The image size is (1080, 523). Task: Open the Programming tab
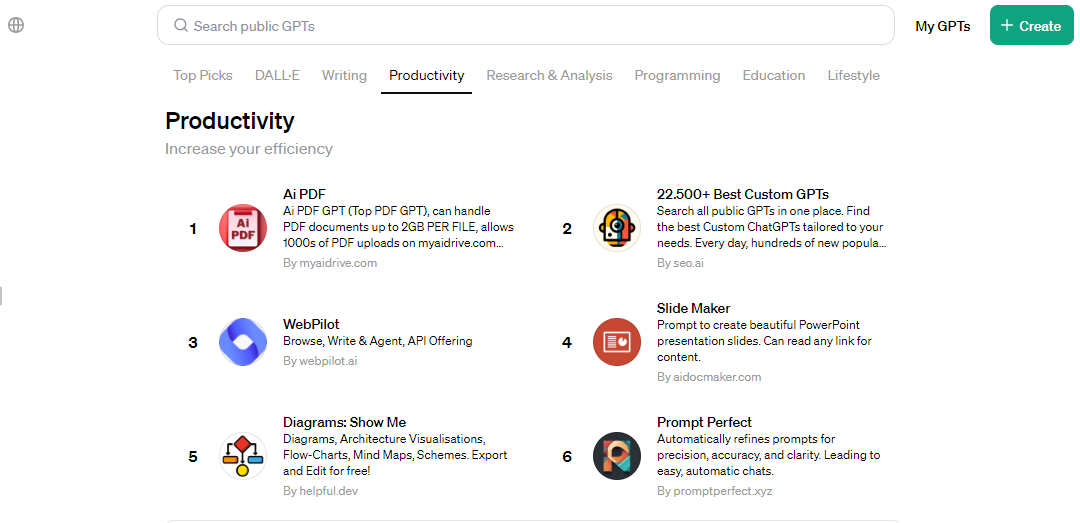677,75
